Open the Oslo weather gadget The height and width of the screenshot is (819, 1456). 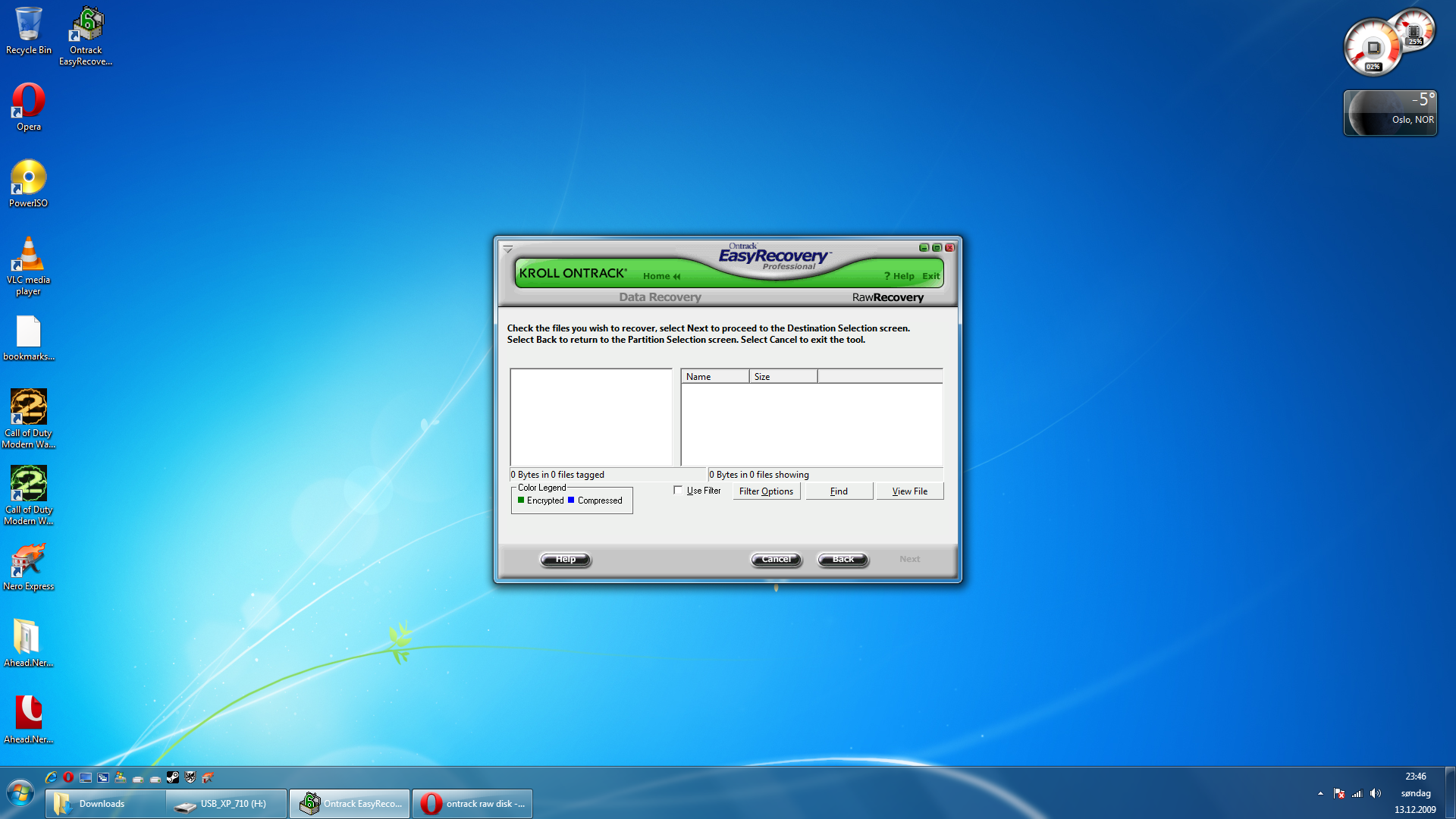click(x=1390, y=113)
